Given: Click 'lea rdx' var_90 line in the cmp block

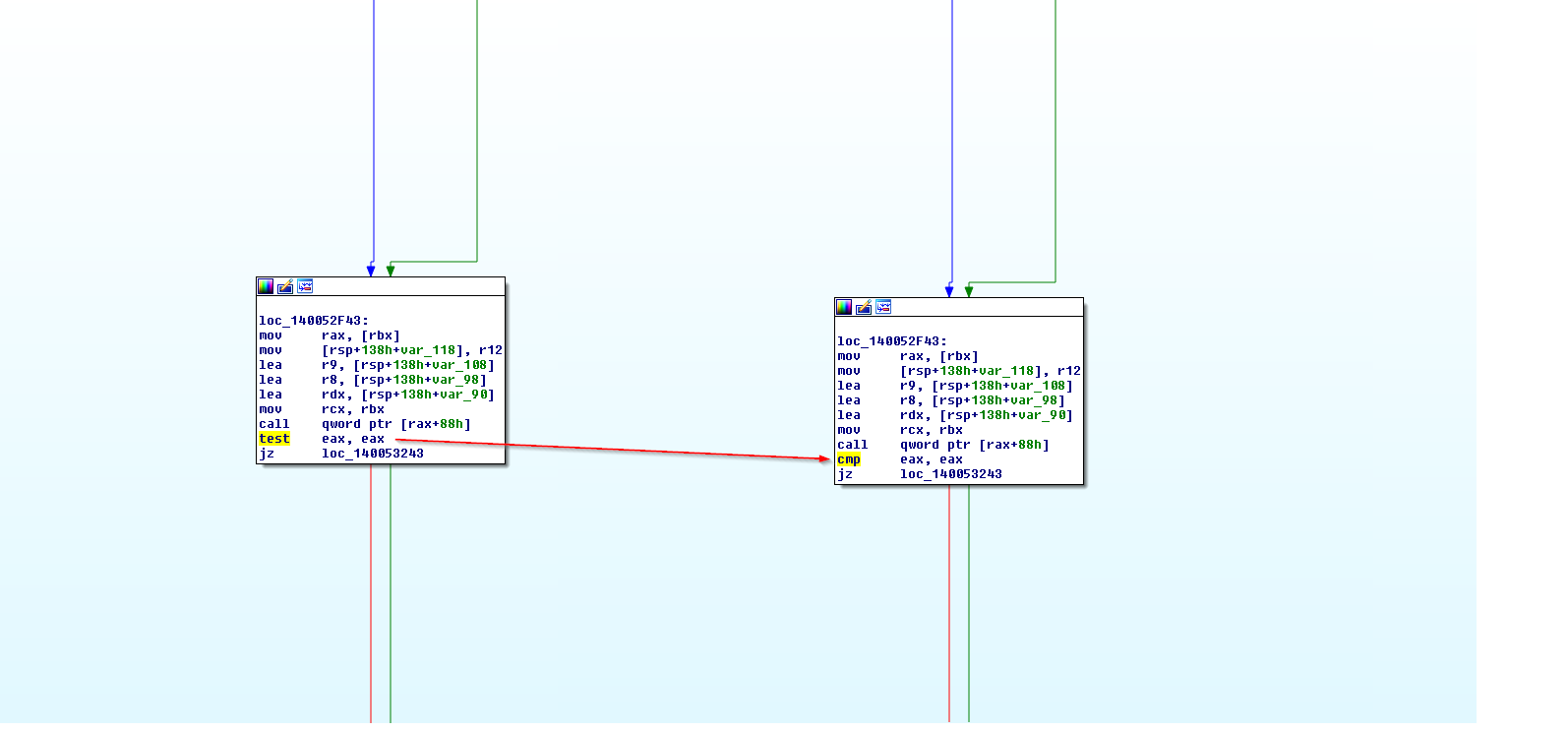Looking at the screenshot, I should (955, 415).
